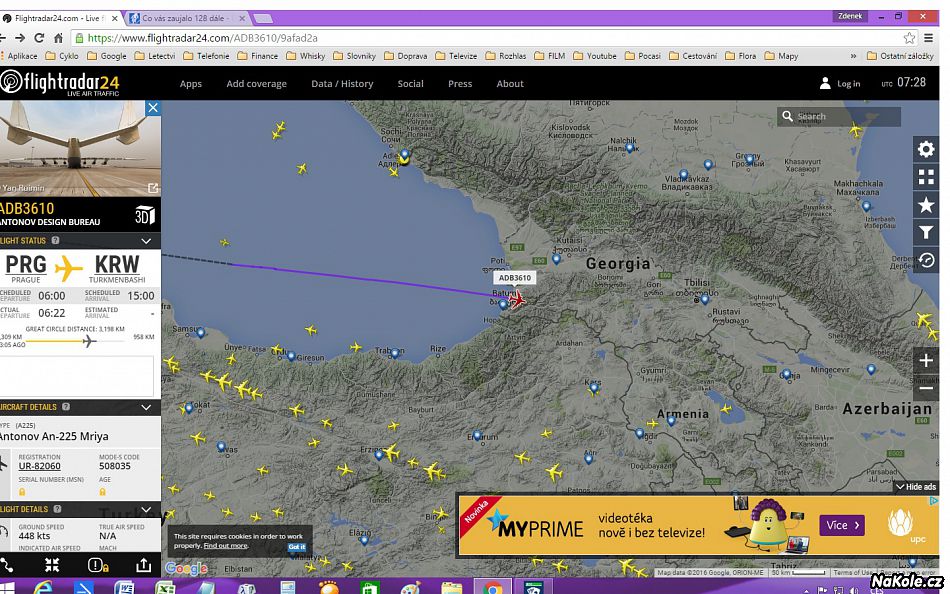Open the 3D view for ADB3610
This screenshot has width=950, height=594.
click(x=145, y=215)
